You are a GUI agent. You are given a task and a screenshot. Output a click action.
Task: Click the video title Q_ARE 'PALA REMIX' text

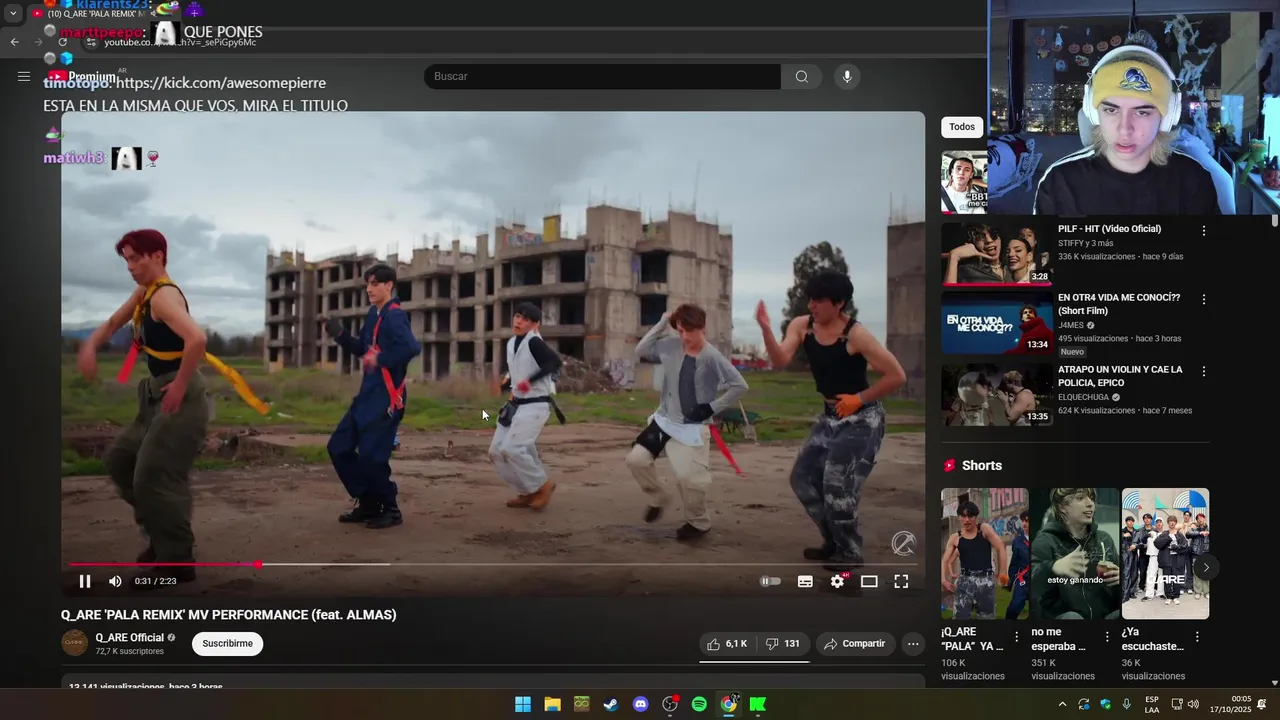tap(229, 615)
